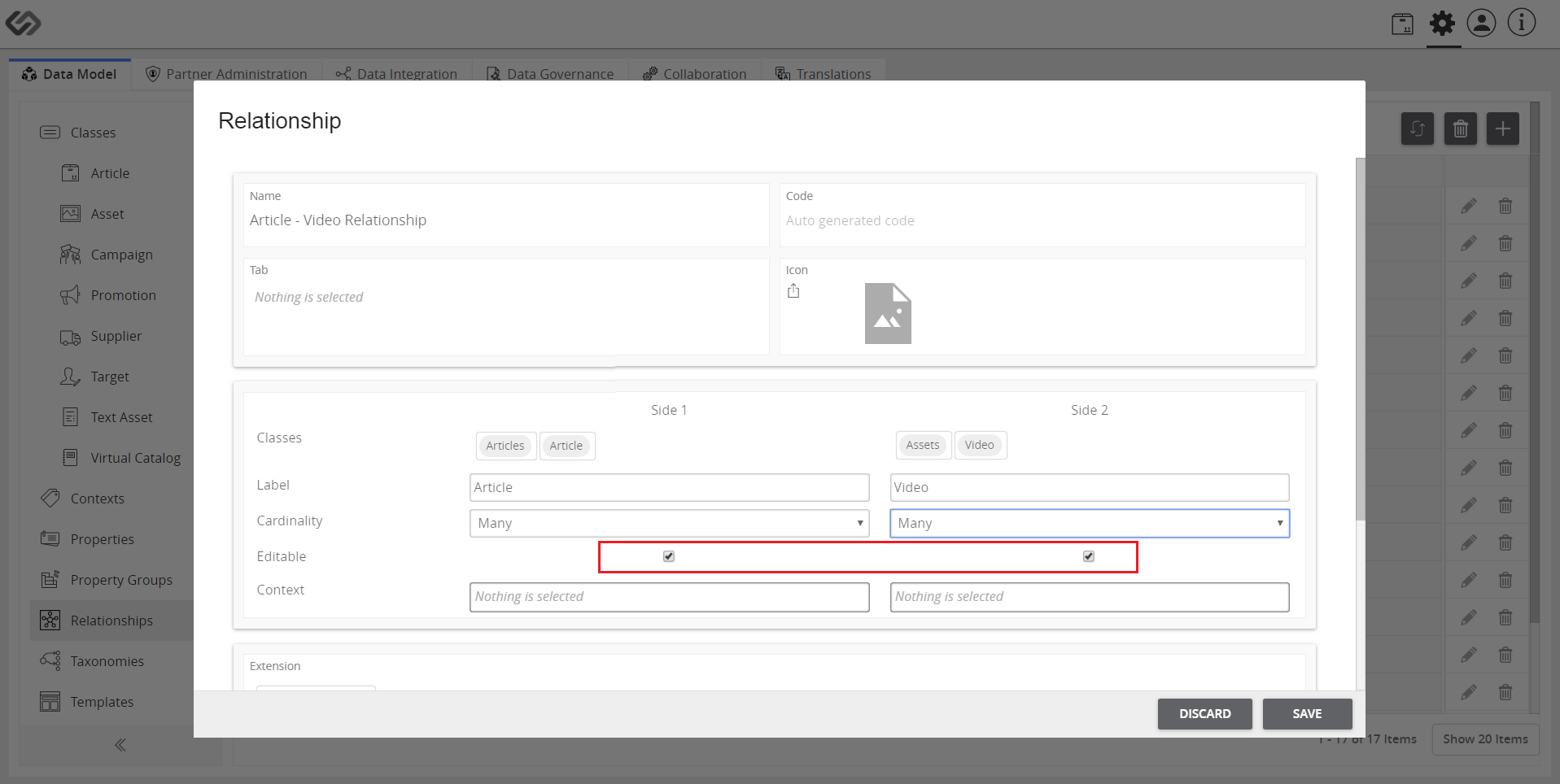Click the DISCARD button
Viewport: 1560px width, 784px height.
click(x=1204, y=714)
